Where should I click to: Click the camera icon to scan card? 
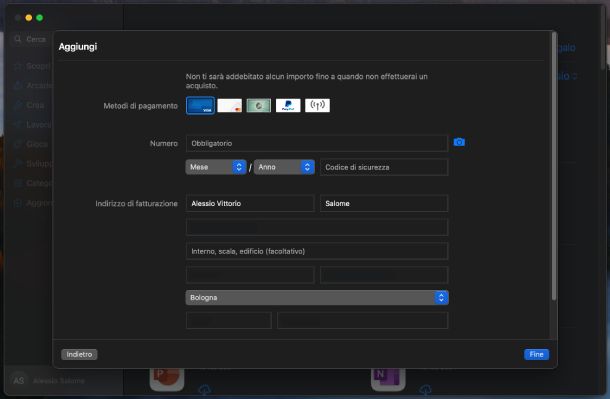click(459, 142)
